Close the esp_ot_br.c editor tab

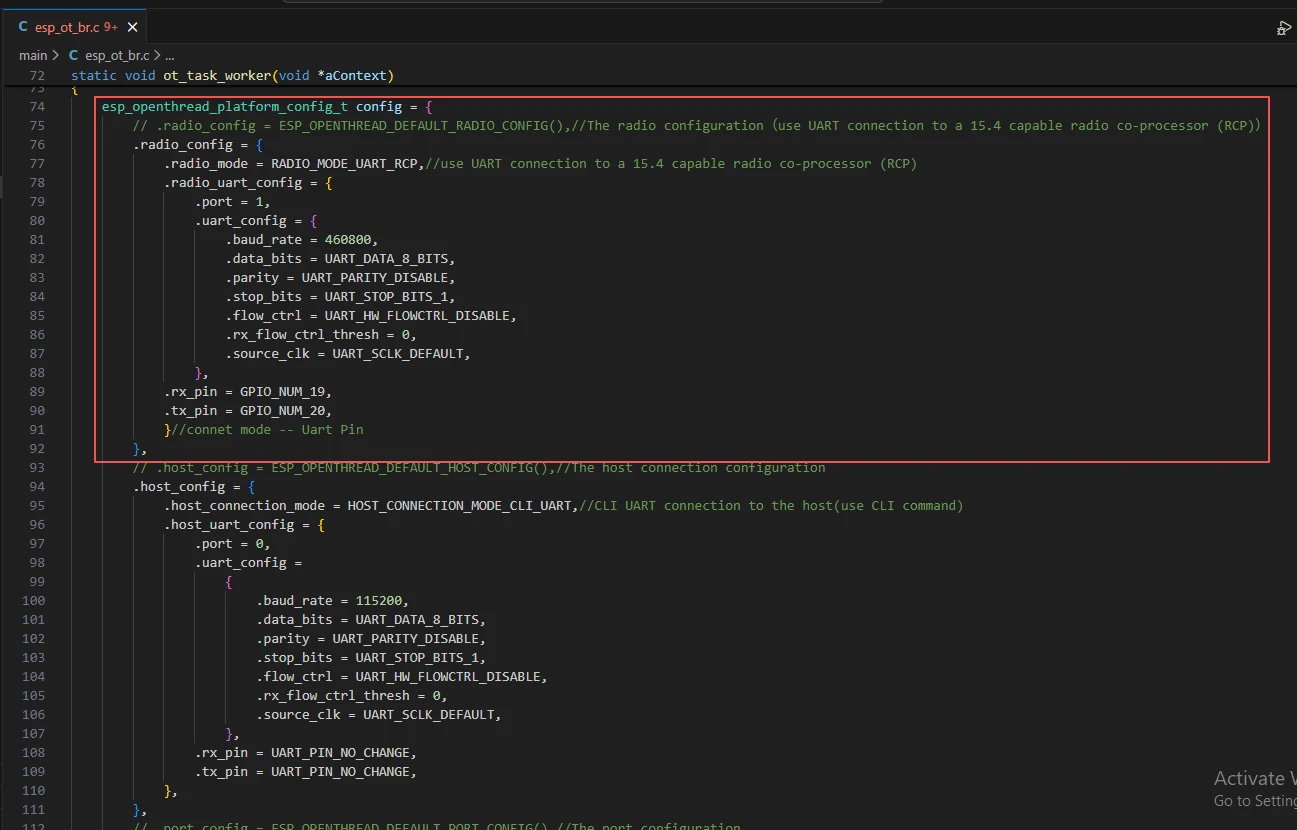pyautogui.click(x=132, y=27)
